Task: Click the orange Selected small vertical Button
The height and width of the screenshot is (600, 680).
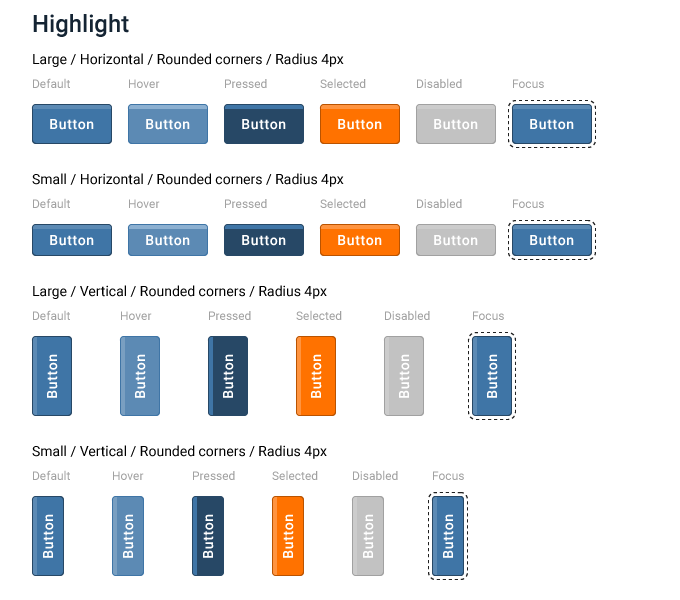Action: (288, 536)
